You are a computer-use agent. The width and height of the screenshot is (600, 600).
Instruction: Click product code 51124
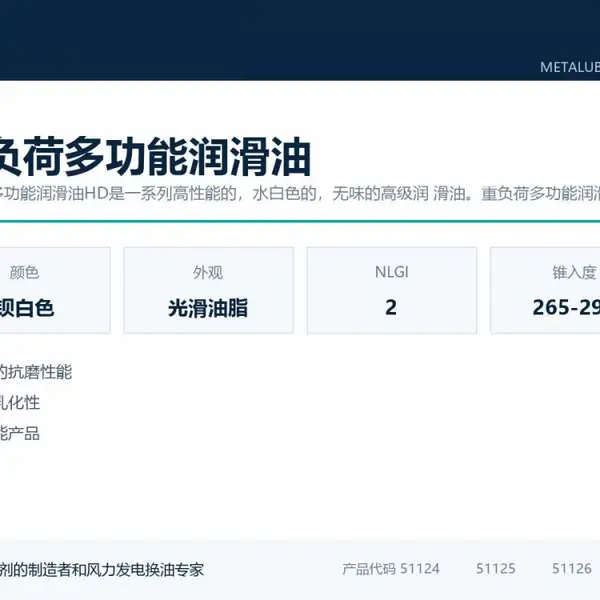(420, 569)
